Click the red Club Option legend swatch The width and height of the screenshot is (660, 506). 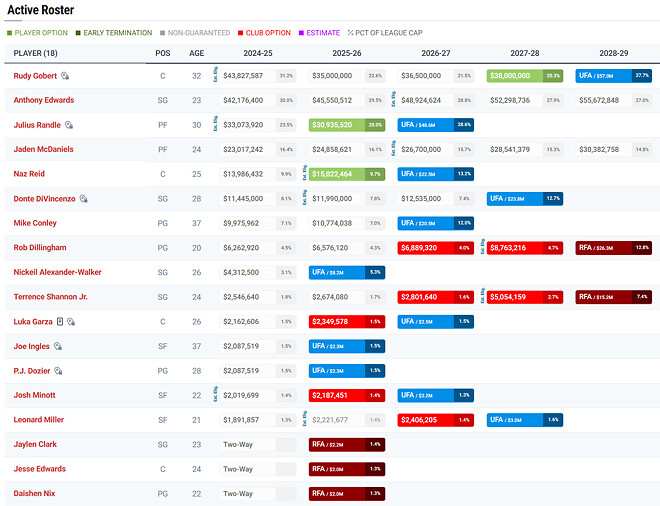click(x=241, y=33)
